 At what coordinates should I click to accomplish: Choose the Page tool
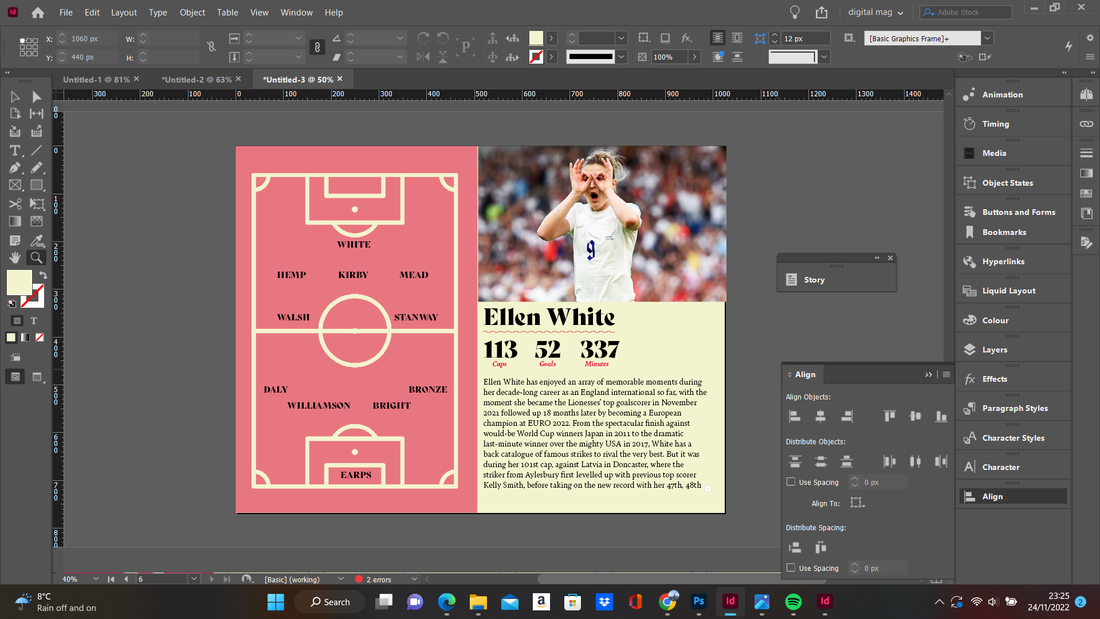(x=15, y=114)
